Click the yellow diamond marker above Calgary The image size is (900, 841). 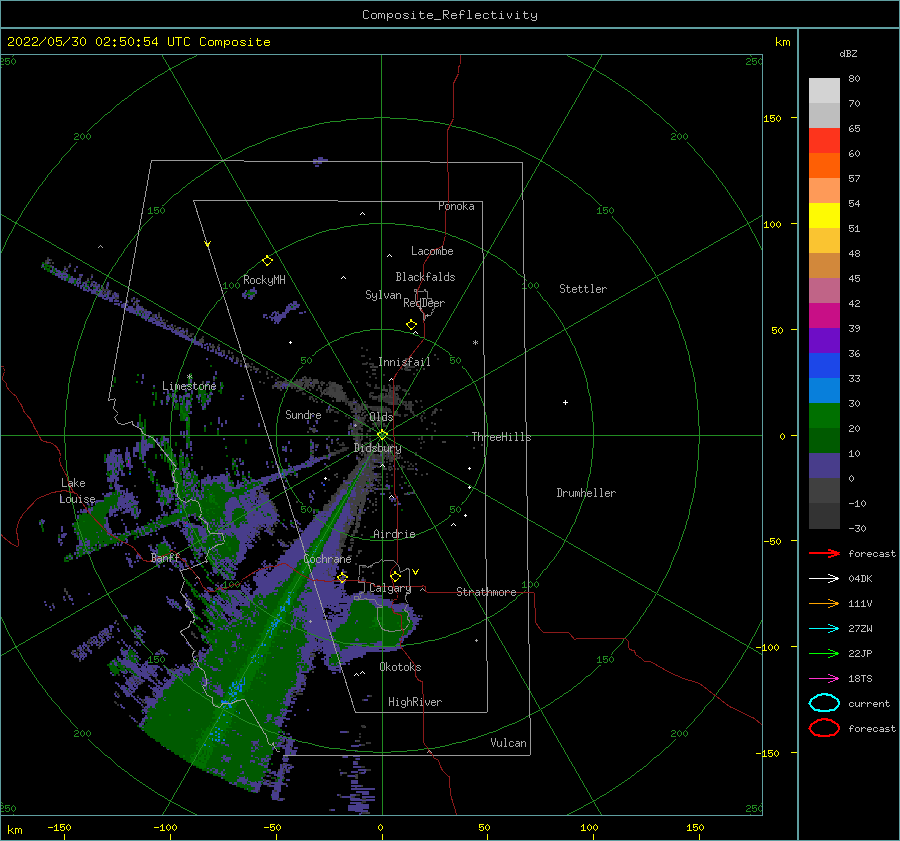(395, 576)
